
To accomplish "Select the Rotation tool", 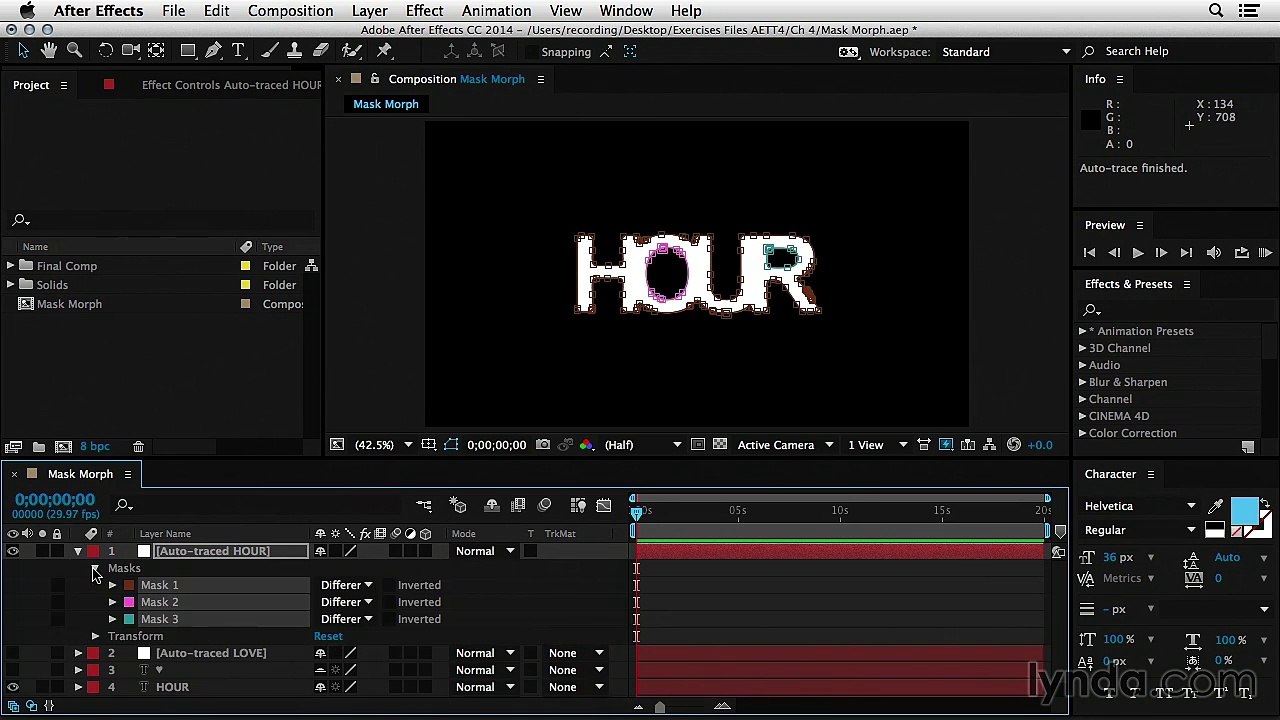I will click(105, 51).
